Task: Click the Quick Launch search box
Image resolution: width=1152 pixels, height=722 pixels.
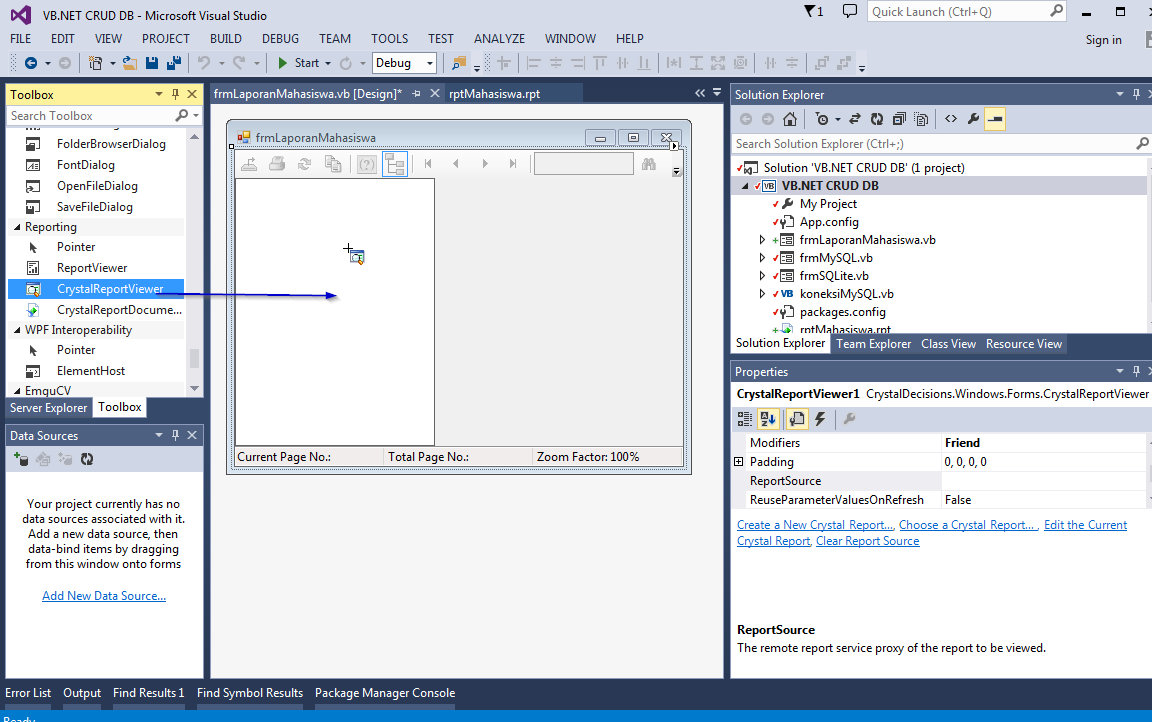Action: (967, 11)
